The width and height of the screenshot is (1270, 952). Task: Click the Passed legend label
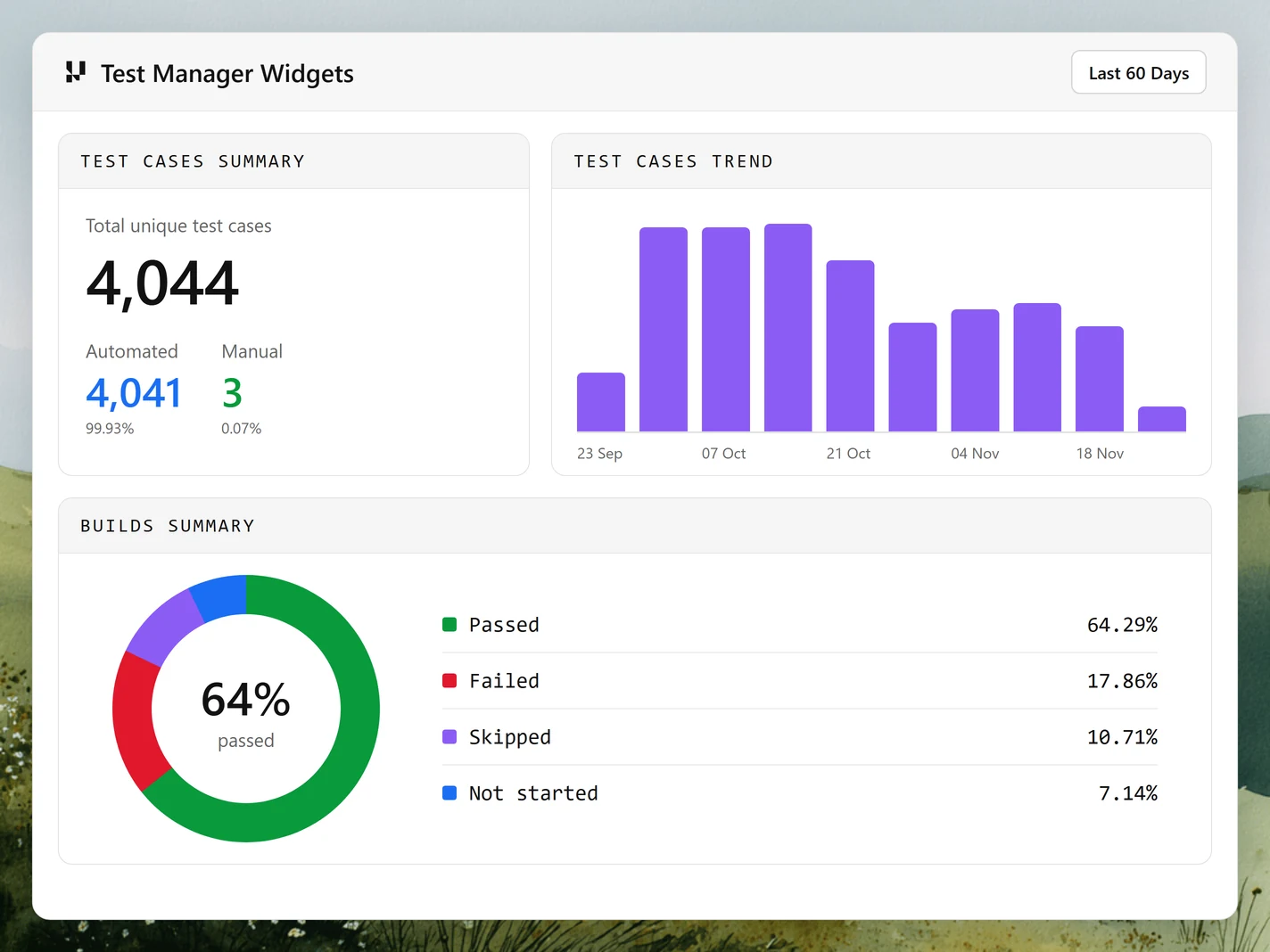(x=504, y=625)
